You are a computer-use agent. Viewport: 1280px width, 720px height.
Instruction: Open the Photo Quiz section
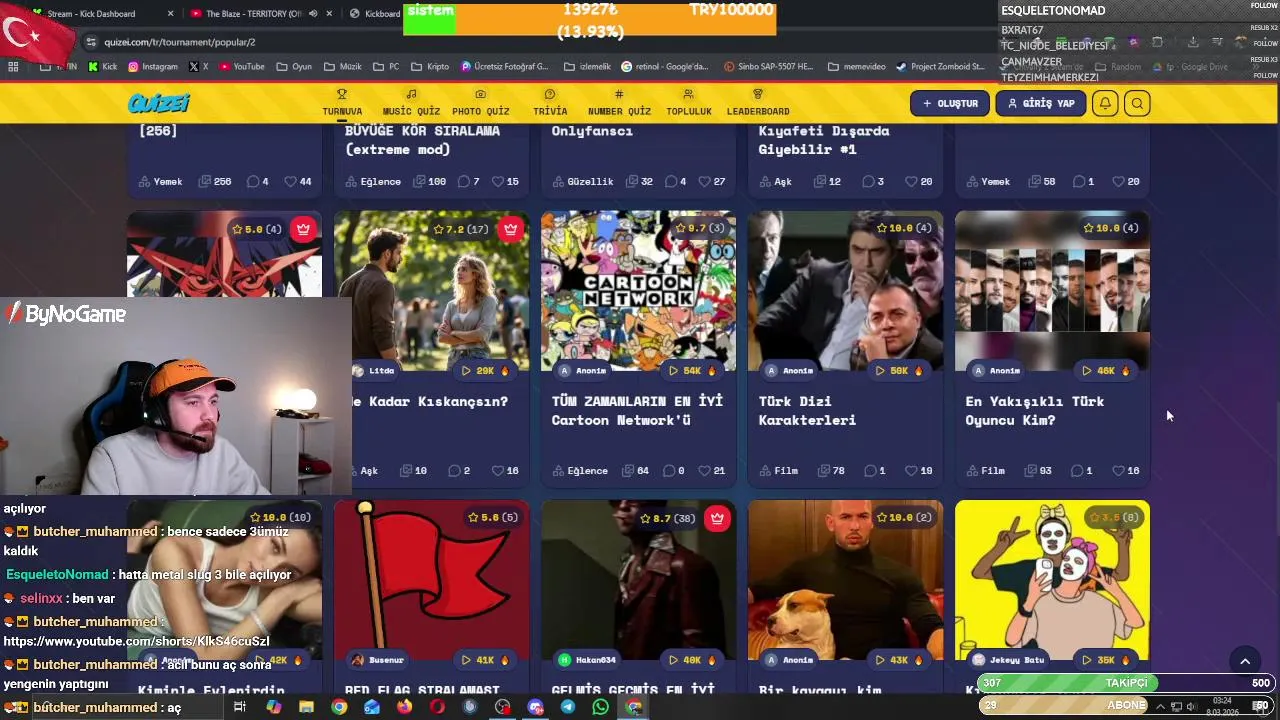(480, 103)
